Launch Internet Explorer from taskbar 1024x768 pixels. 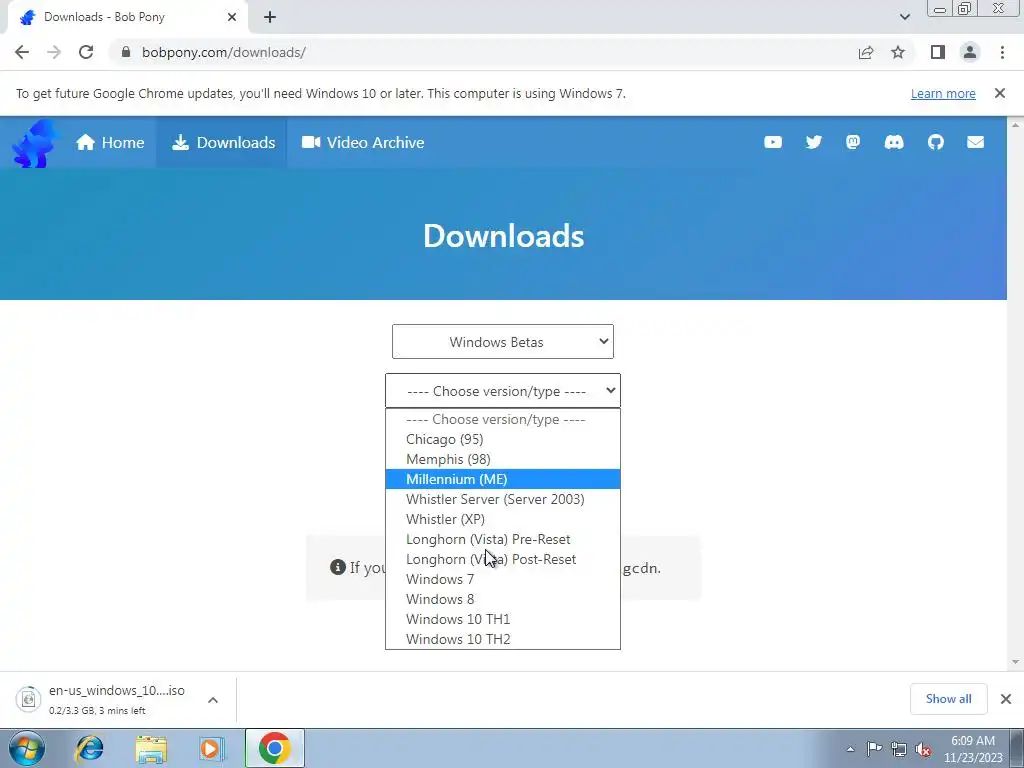coord(90,748)
